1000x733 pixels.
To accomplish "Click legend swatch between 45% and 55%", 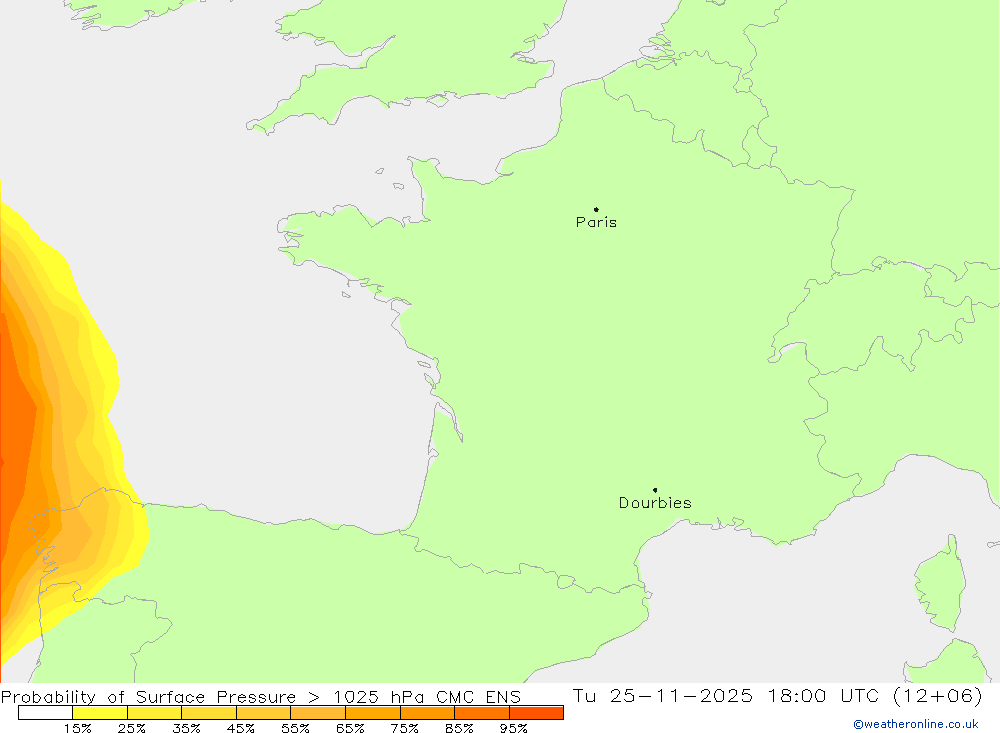I will click(263, 713).
